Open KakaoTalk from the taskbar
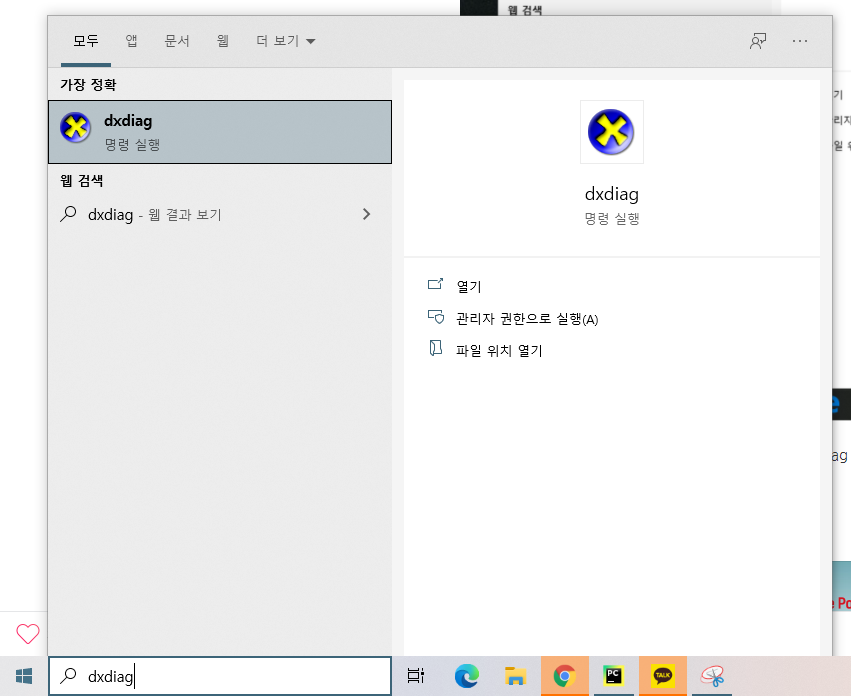 coord(663,676)
